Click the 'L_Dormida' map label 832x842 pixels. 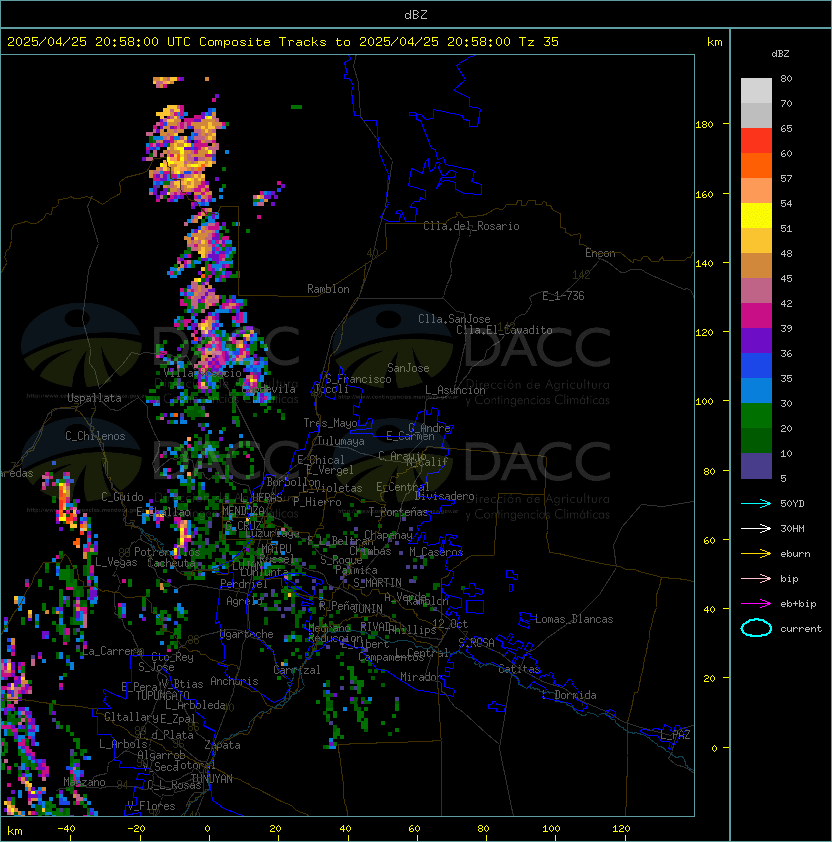[569, 695]
